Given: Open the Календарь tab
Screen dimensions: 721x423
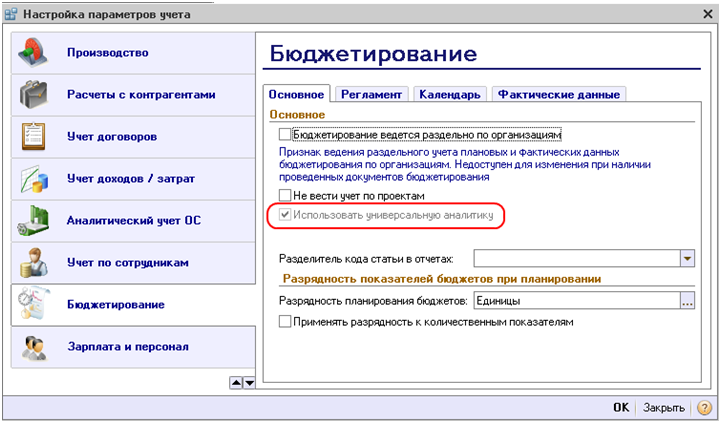Looking at the screenshot, I should coord(449,94).
